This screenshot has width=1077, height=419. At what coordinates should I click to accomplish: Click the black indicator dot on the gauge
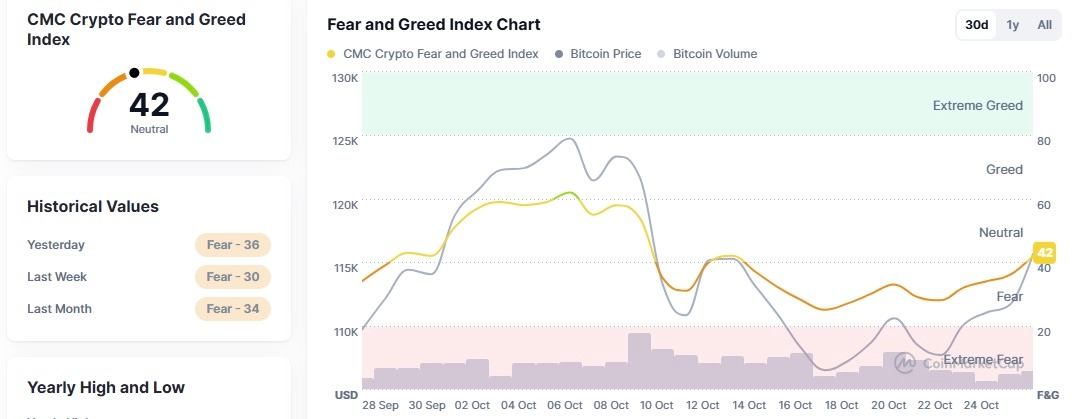pos(134,73)
